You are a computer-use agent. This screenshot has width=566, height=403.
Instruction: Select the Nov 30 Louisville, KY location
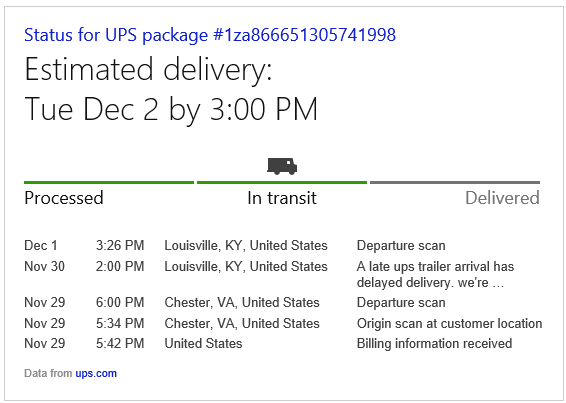(246, 266)
